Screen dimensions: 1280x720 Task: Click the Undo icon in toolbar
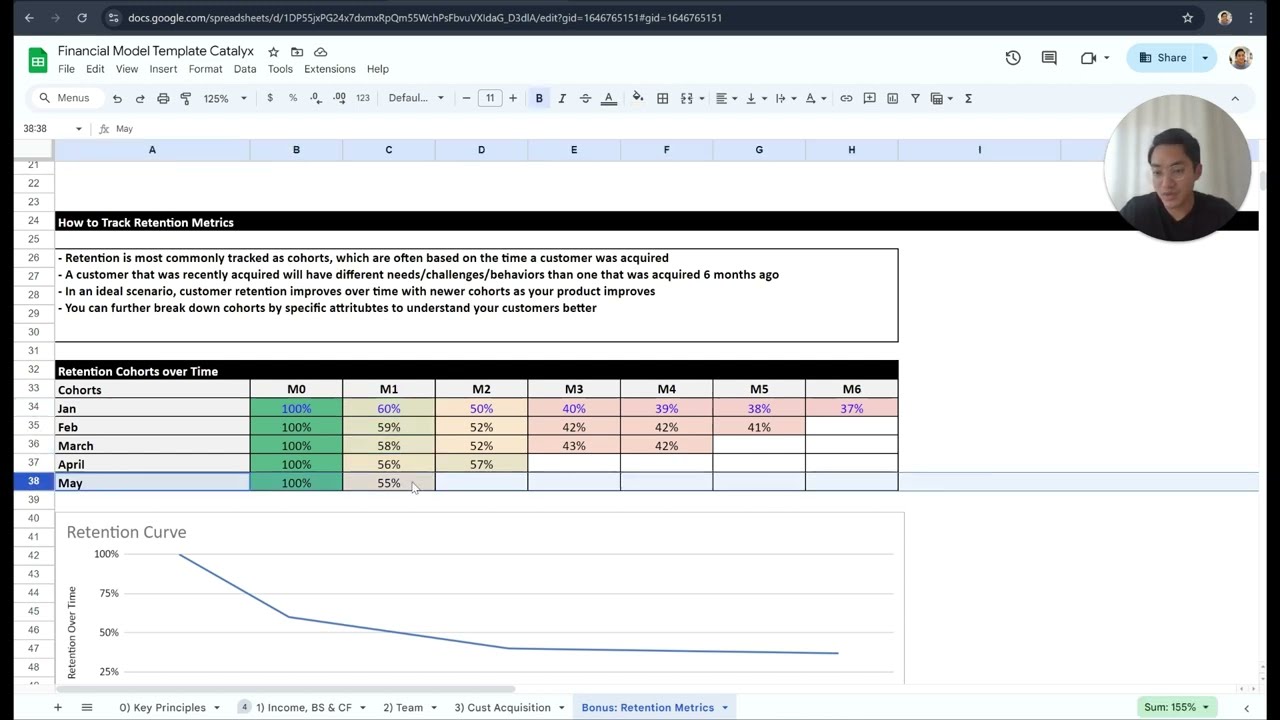[x=117, y=98]
